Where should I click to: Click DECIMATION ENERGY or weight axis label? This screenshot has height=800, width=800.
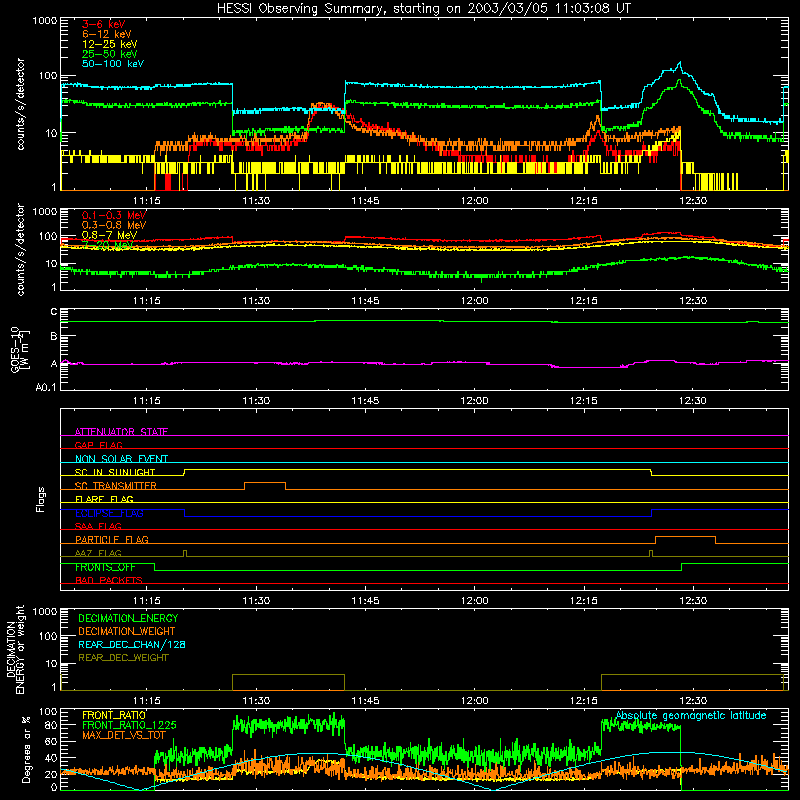point(15,649)
